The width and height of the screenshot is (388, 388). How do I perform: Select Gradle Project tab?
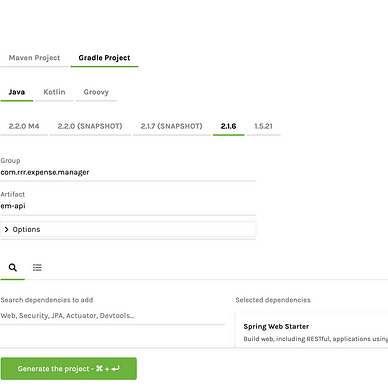[x=104, y=58]
